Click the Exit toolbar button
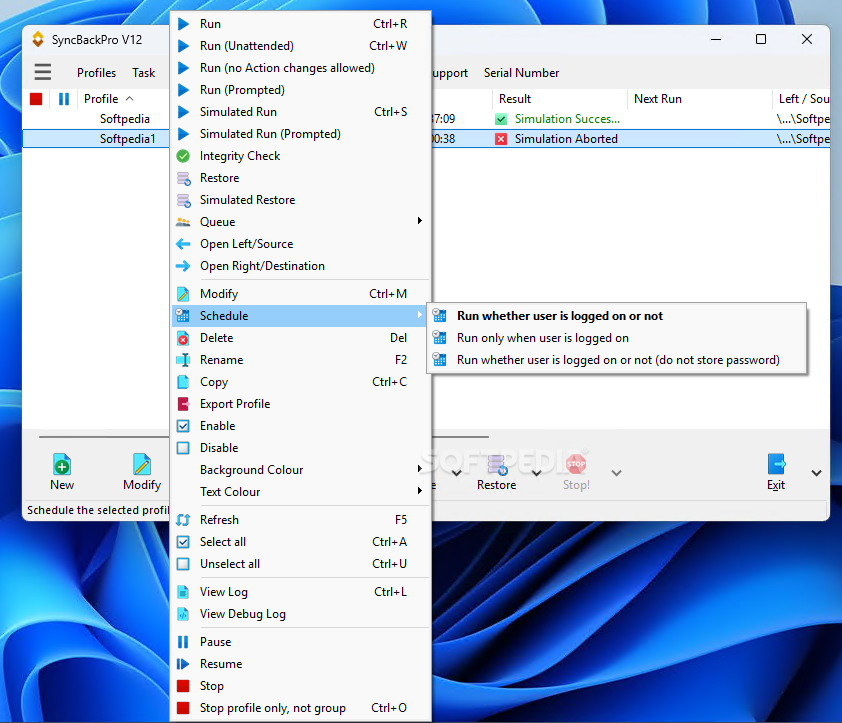The image size is (842, 723). [x=776, y=472]
